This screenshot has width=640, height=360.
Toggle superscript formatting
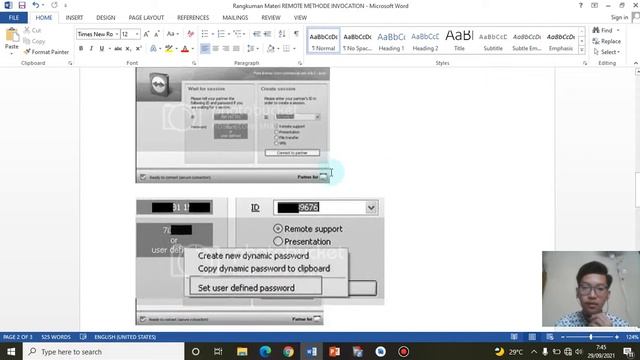pos(138,49)
